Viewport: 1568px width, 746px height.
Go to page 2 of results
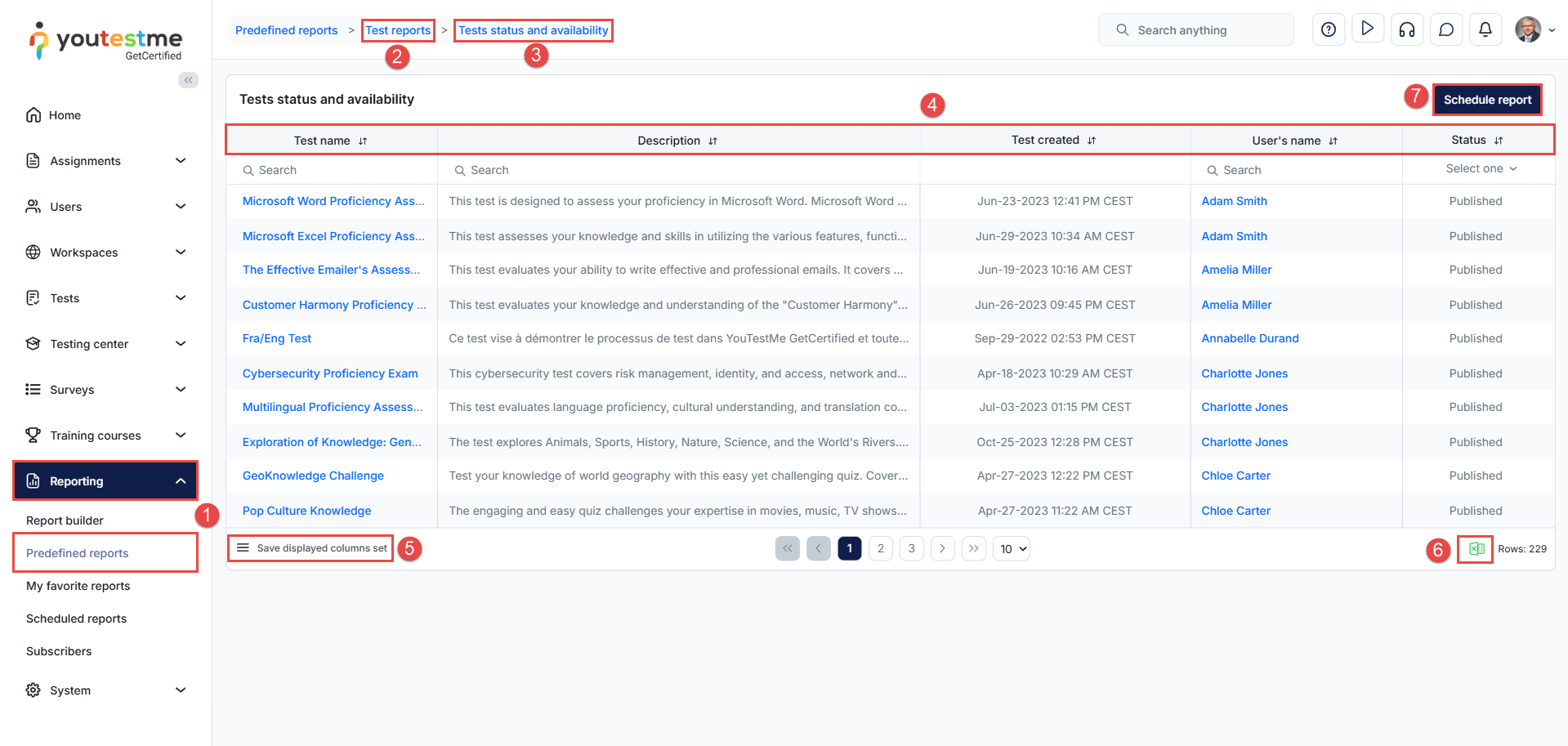[x=880, y=549]
